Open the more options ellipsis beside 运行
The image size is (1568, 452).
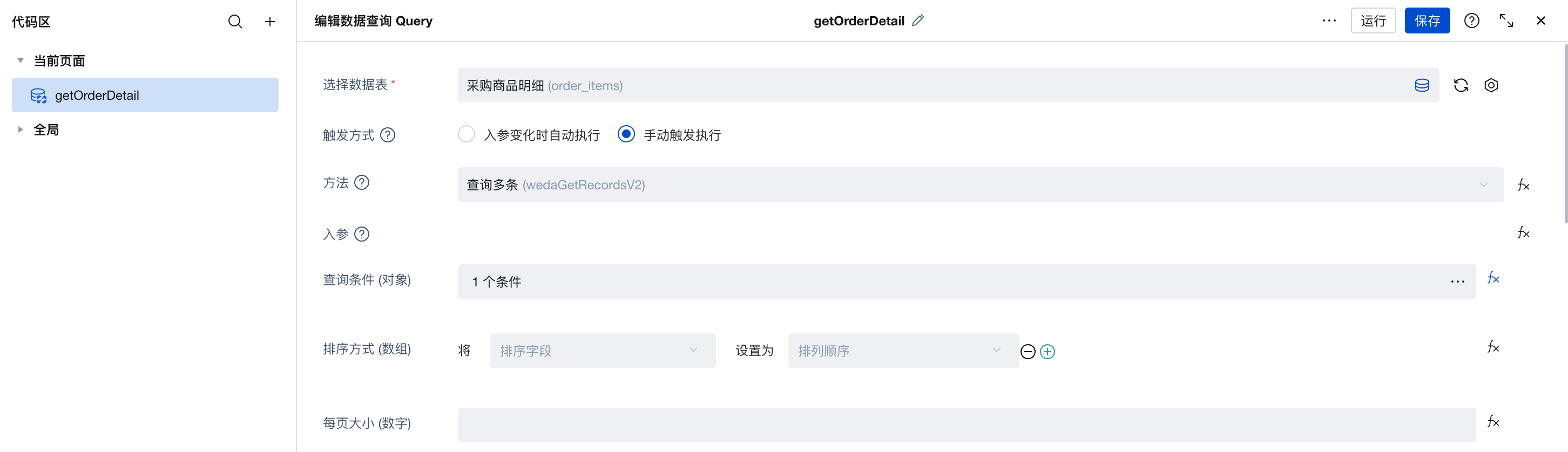tap(1329, 20)
